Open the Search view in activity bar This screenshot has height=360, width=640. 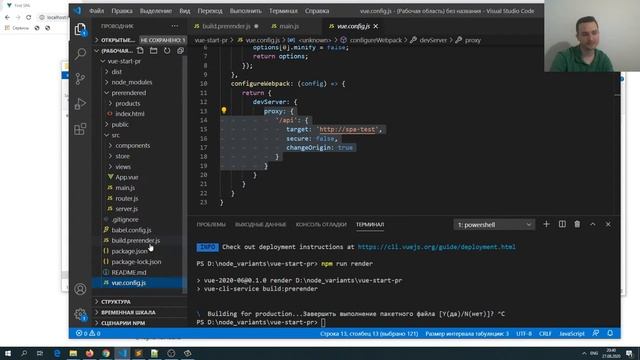[x=80, y=53]
